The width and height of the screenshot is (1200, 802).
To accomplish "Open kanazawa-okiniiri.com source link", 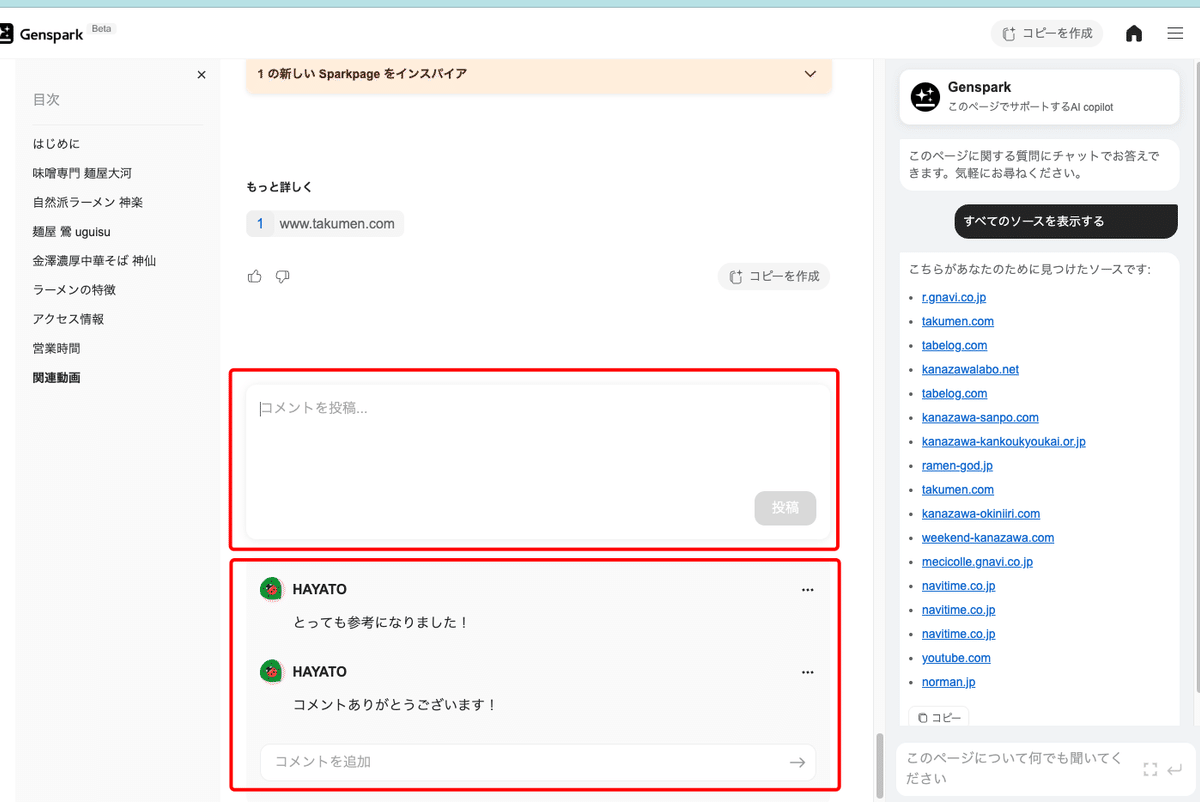I will tap(981, 513).
